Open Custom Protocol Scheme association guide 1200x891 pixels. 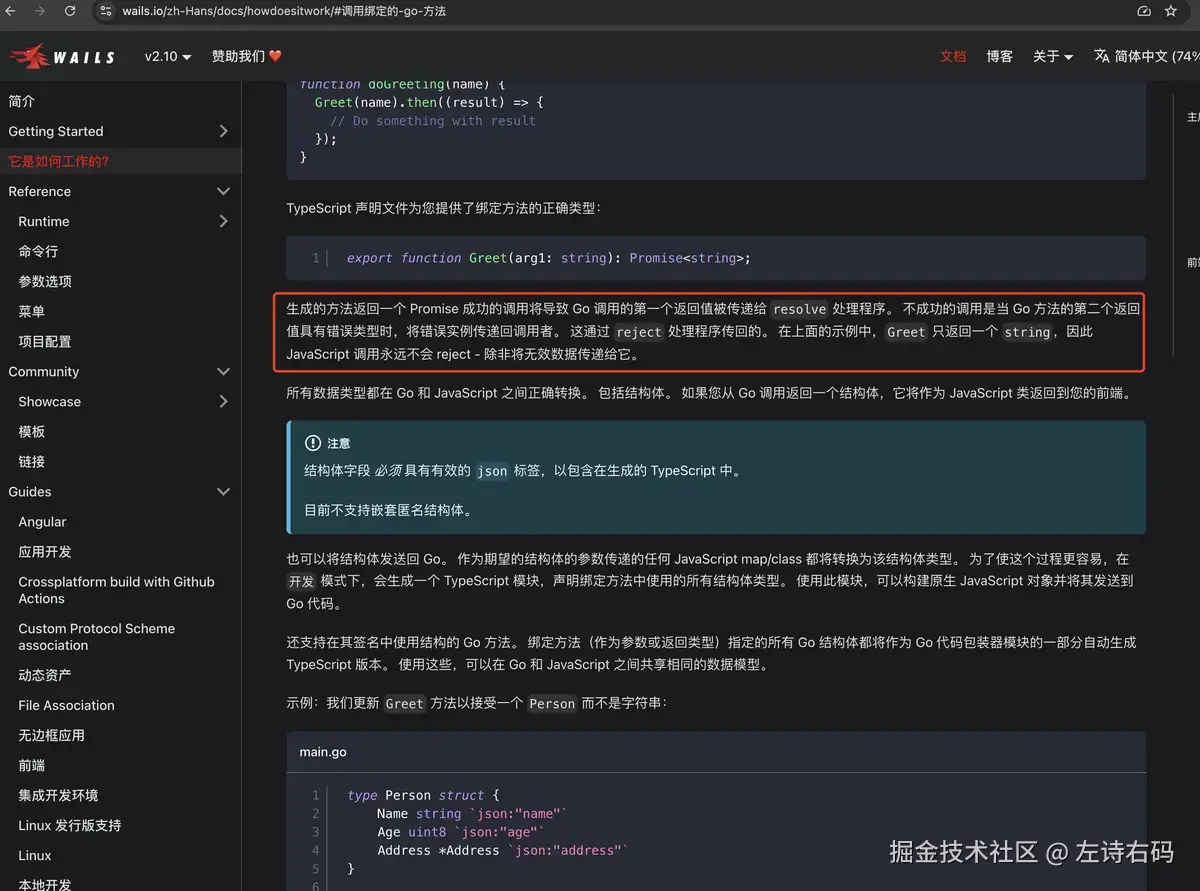coord(97,637)
